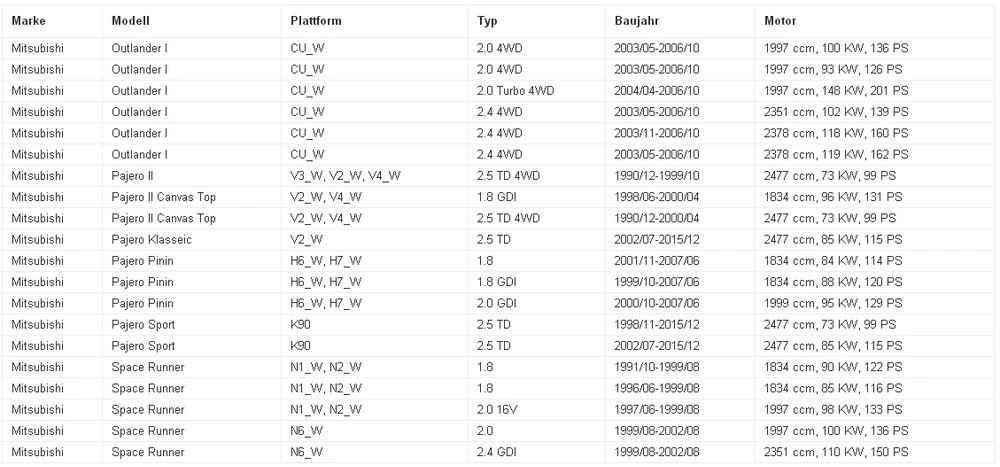1000x467 pixels.
Task: Select the 2000/10-2007/06 Baujahr cell
Action: 680,304
